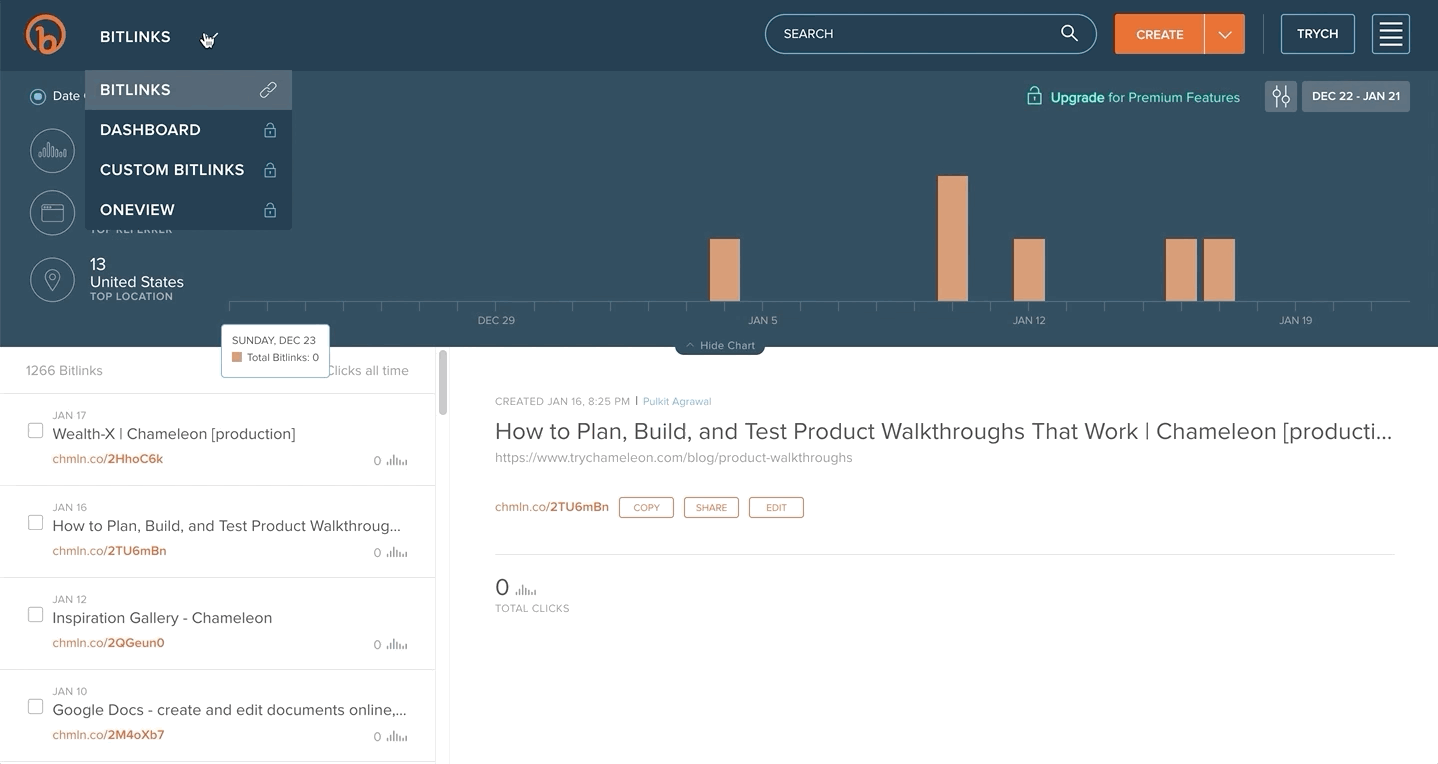Collapse the chart with Hide Chart
Viewport: 1438px width, 764px height.
click(720, 346)
